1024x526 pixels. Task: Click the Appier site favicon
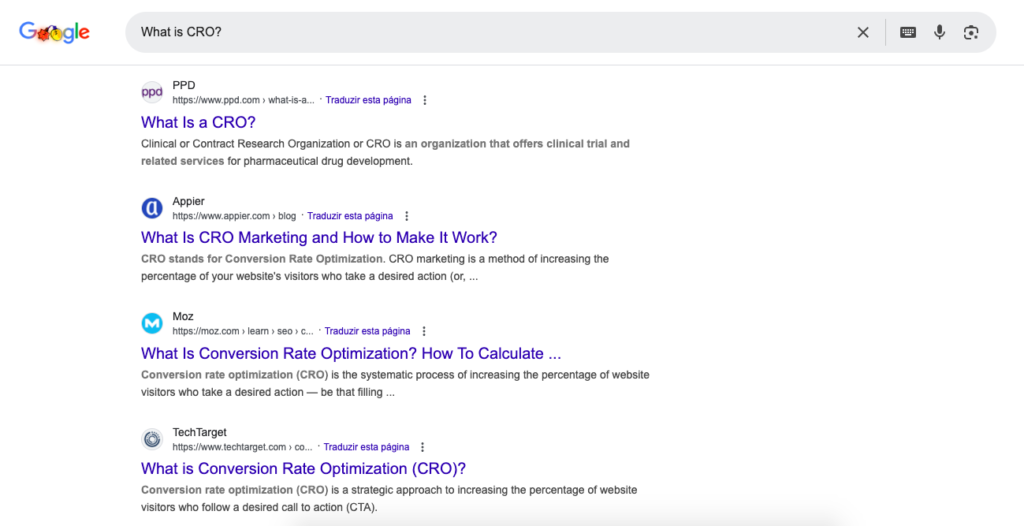152,208
